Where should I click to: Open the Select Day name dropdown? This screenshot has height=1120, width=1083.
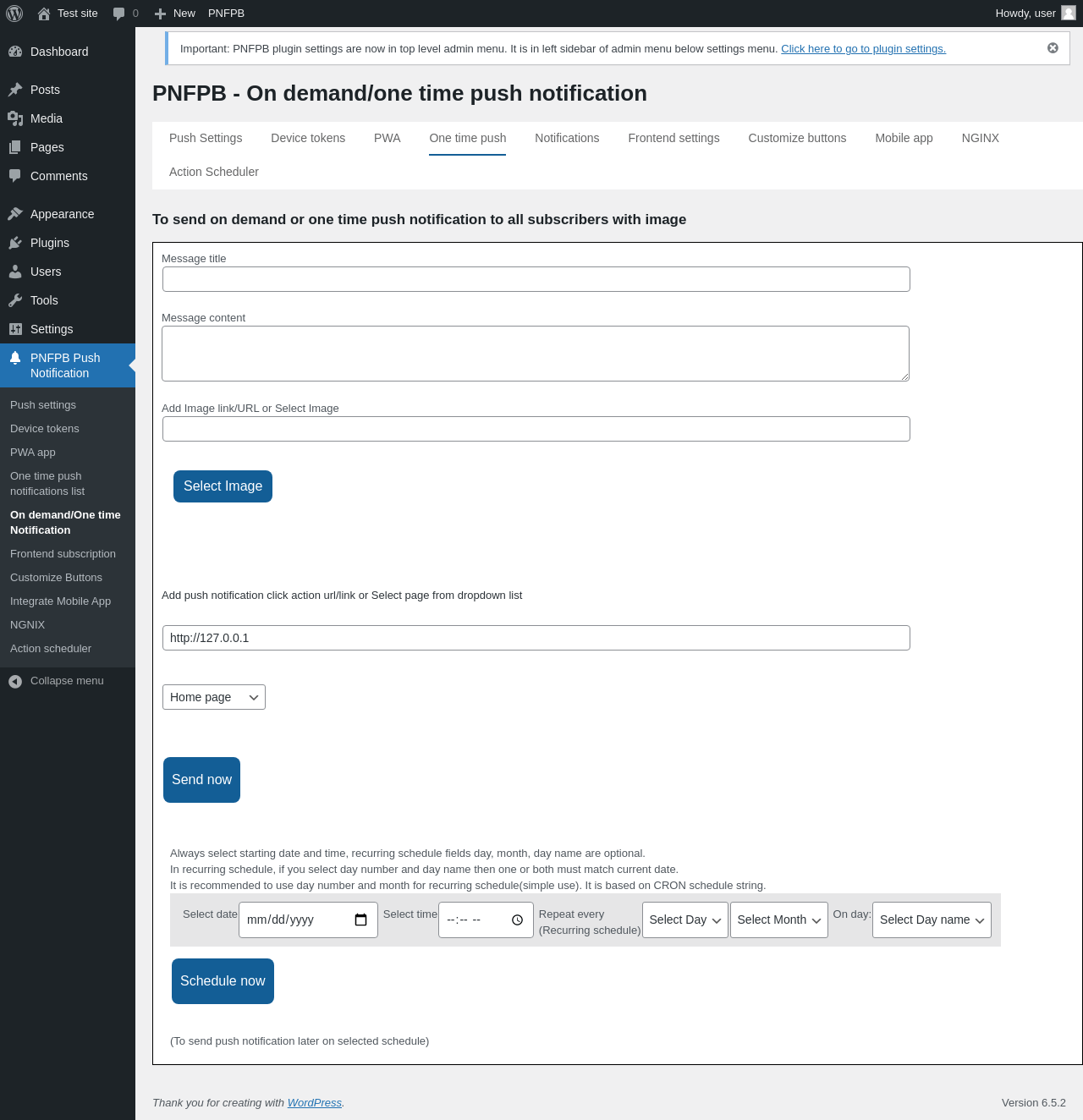pyautogui.click(x=932, y=920)
